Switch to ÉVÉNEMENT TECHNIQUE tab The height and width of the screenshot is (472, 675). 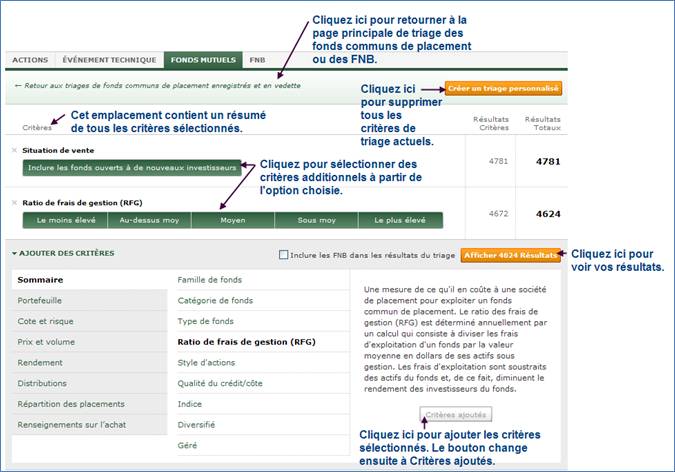109,60
